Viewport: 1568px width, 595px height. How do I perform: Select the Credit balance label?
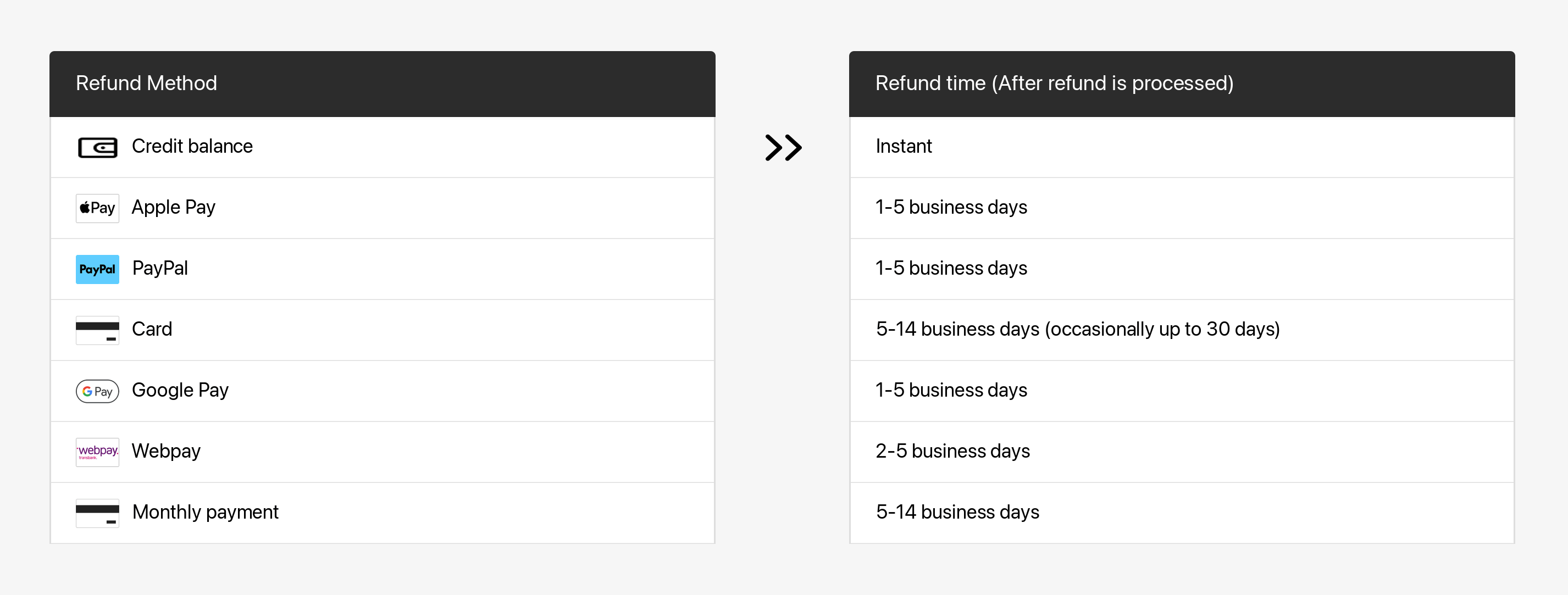[x=192, y=147]
